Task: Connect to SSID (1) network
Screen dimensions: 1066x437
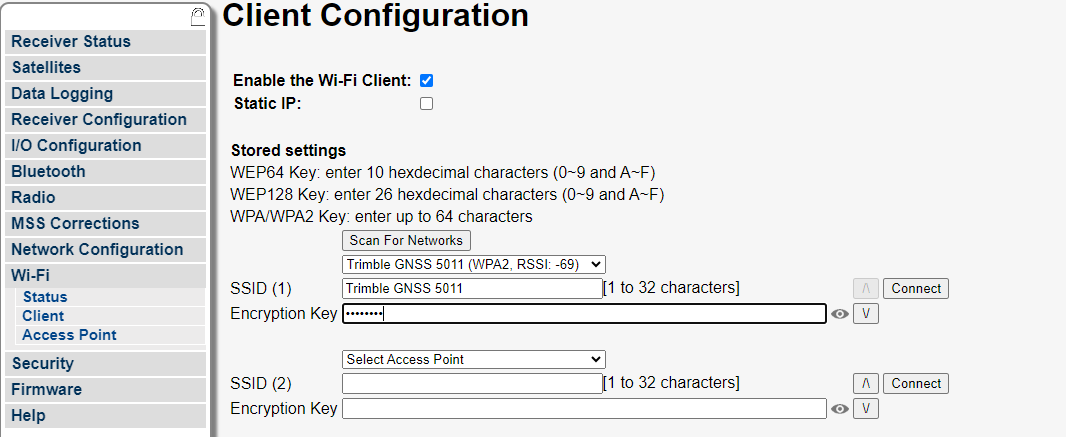Action: click(916, 288)
